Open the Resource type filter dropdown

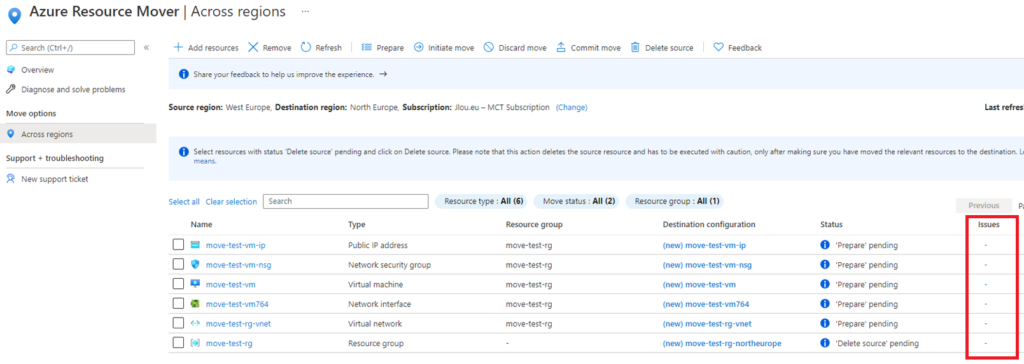click(x=484, y=201)
